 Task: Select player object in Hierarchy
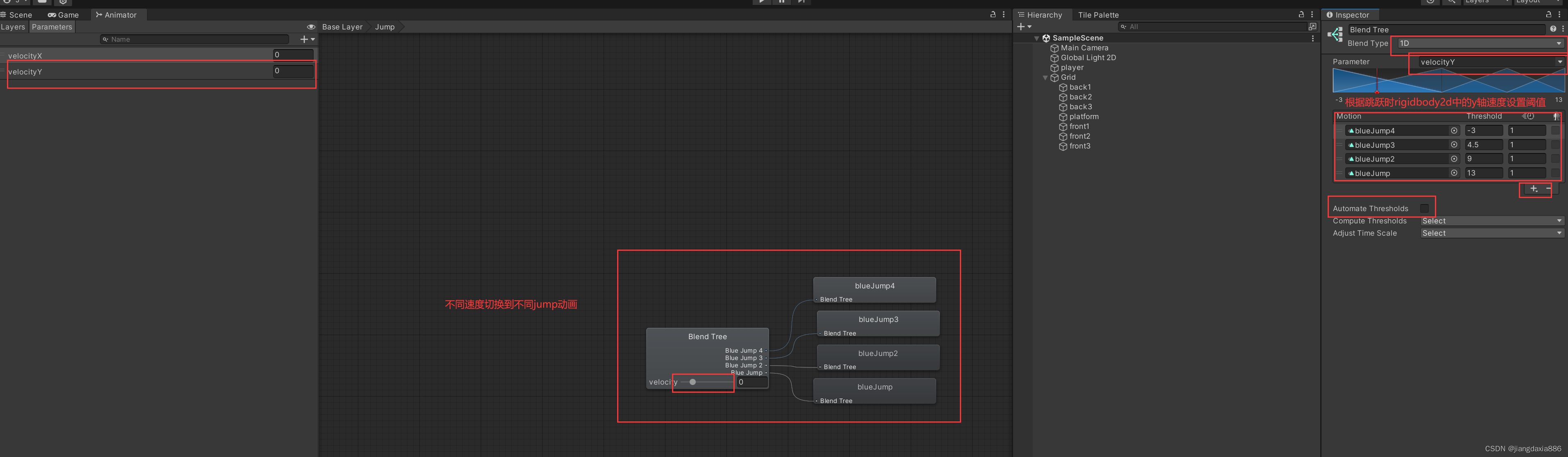pyautogui.click(x=1072, y=68)
